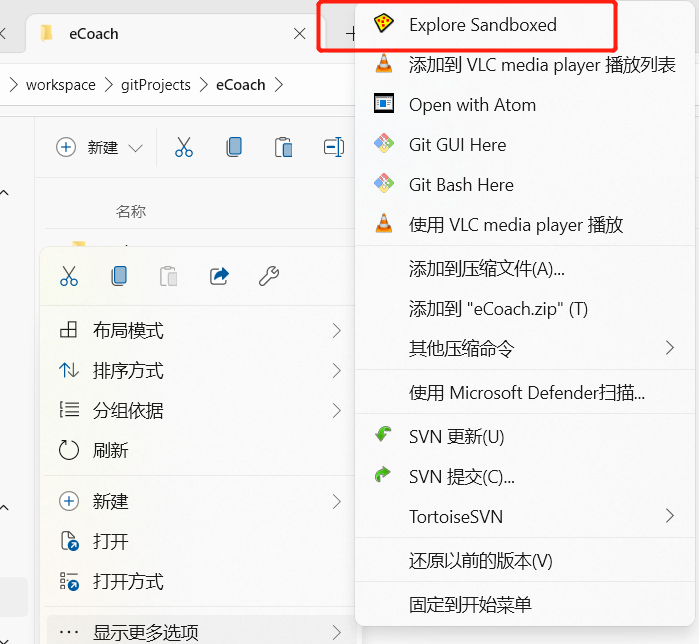
Task: Click the 打开 file icon
Action: pos(70,541)
